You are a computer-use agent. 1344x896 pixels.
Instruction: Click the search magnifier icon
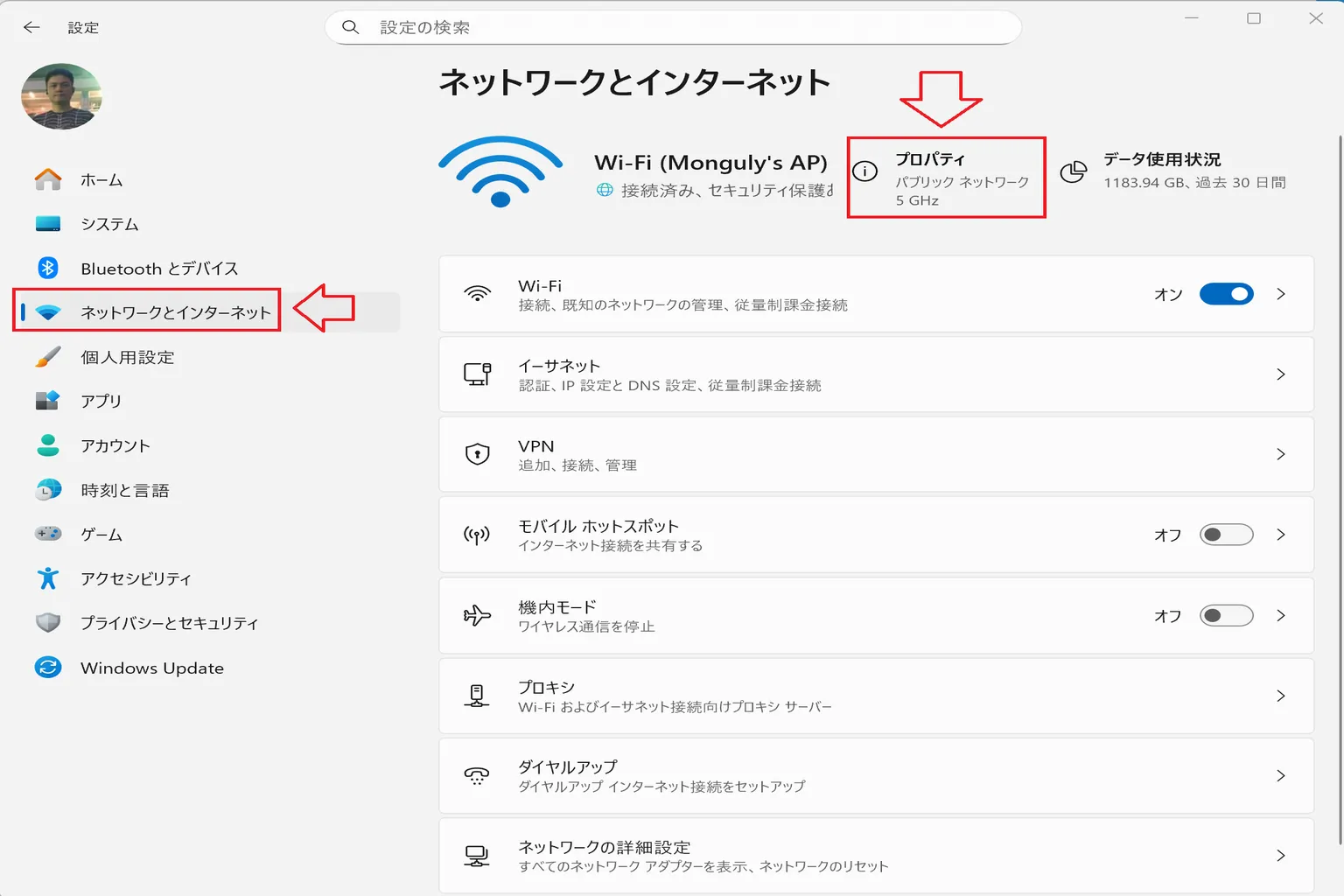click(350, 27)
